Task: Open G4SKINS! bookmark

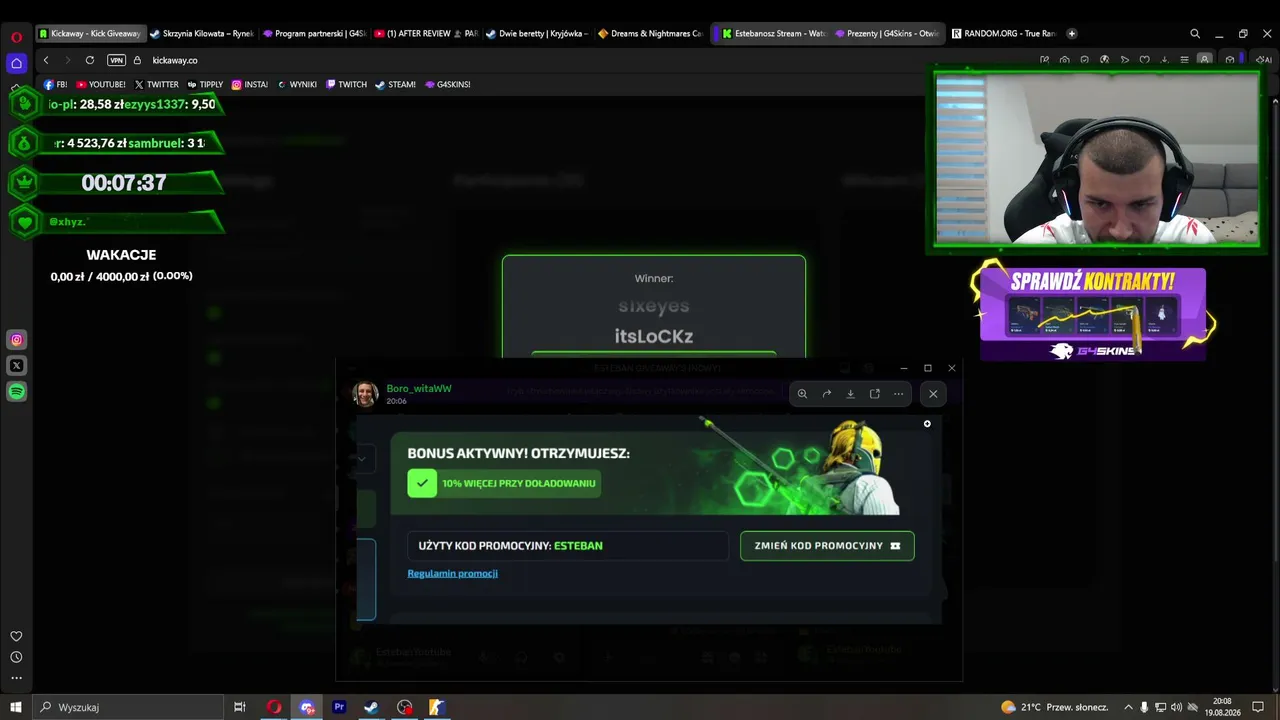Action: [x=448, y=85]
